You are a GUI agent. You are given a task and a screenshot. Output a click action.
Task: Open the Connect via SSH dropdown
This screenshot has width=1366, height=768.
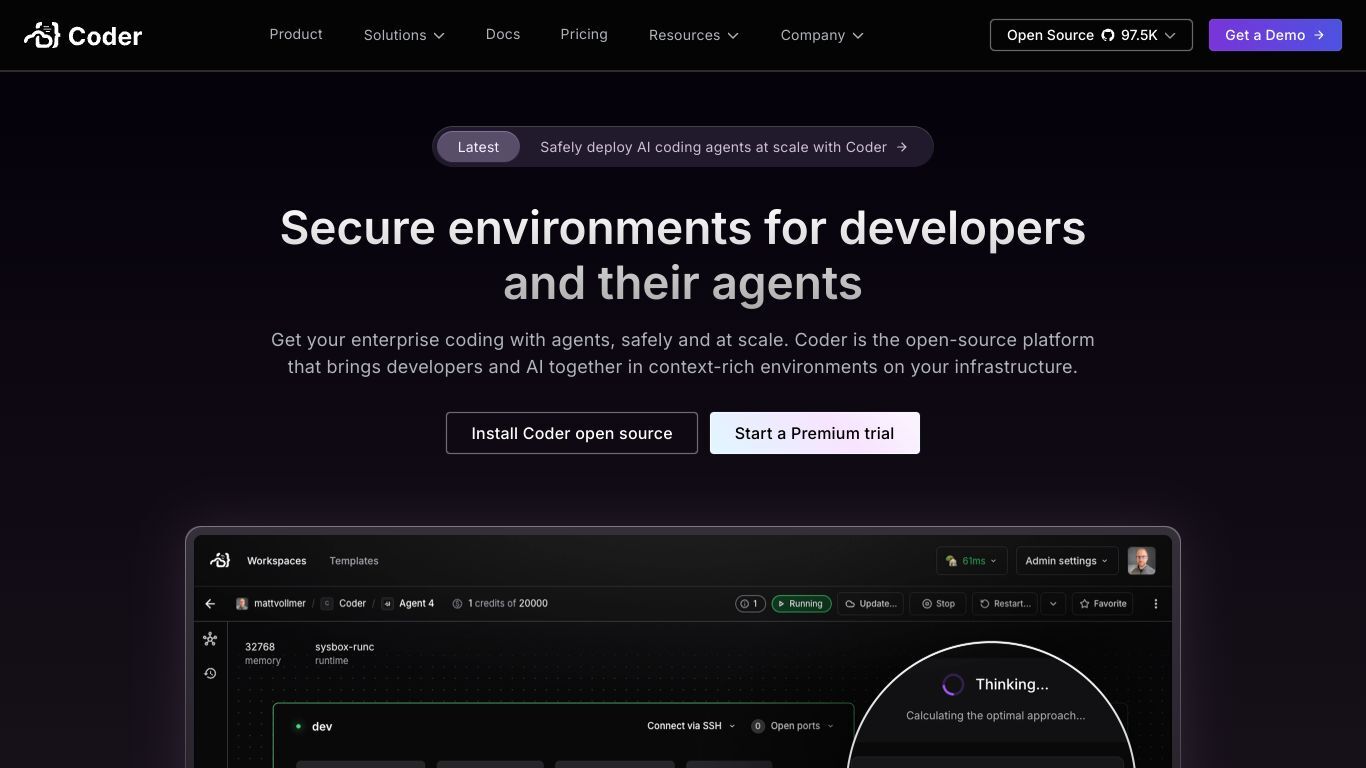691,726
